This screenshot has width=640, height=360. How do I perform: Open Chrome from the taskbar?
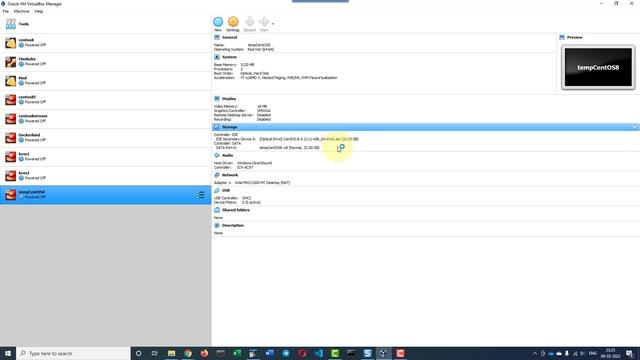click(x=188, y=353)
